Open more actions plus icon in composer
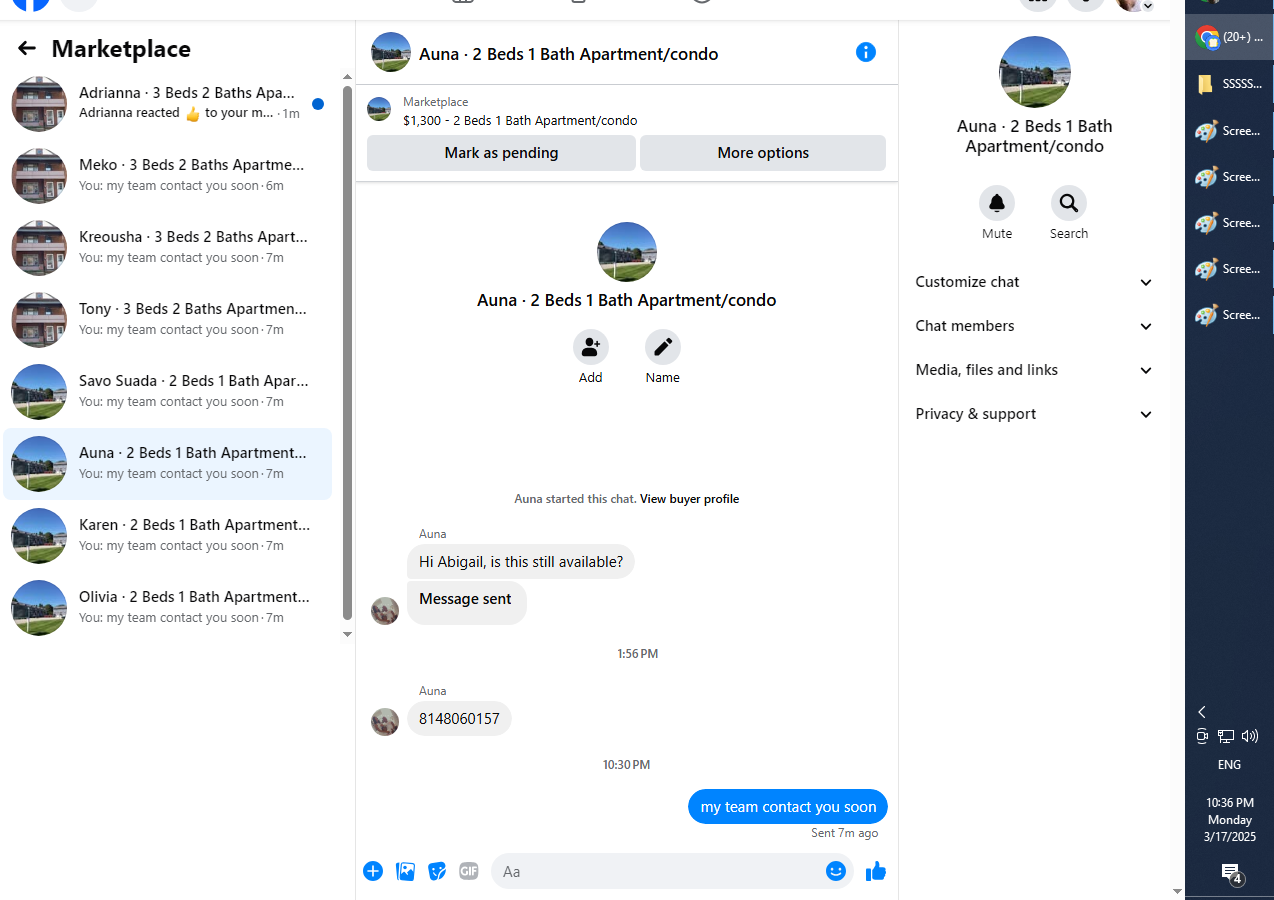Screen dimensions: 1274x900 coord(373,871)
